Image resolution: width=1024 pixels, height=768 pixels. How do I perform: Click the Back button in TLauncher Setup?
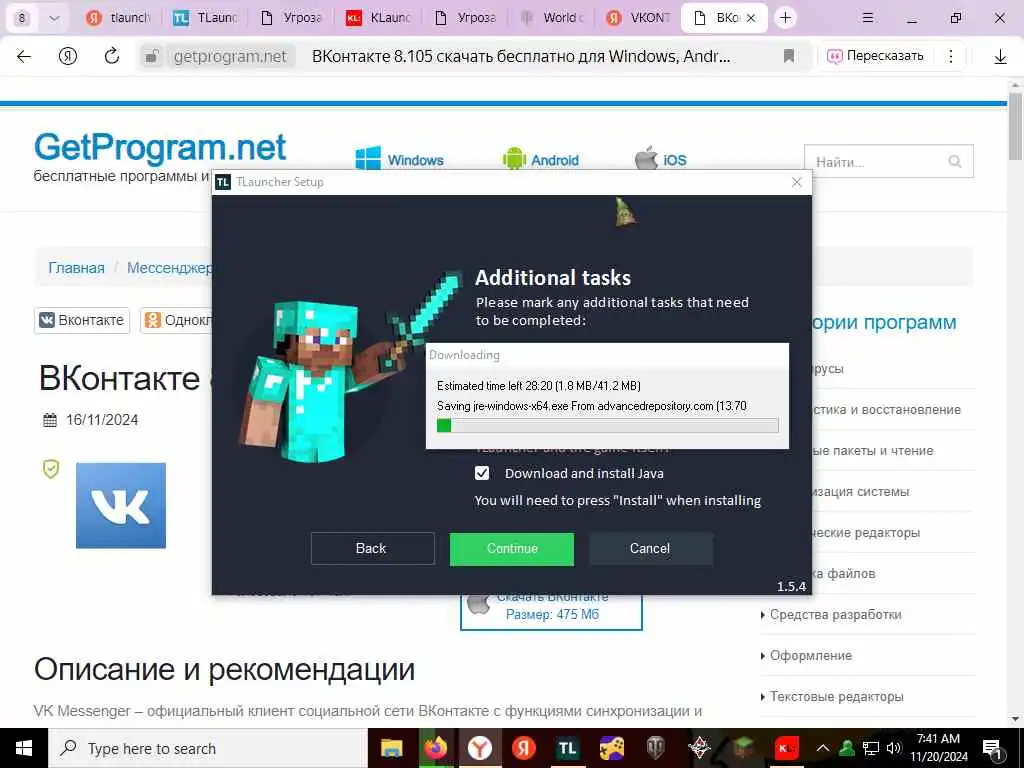tap(372, 549)
